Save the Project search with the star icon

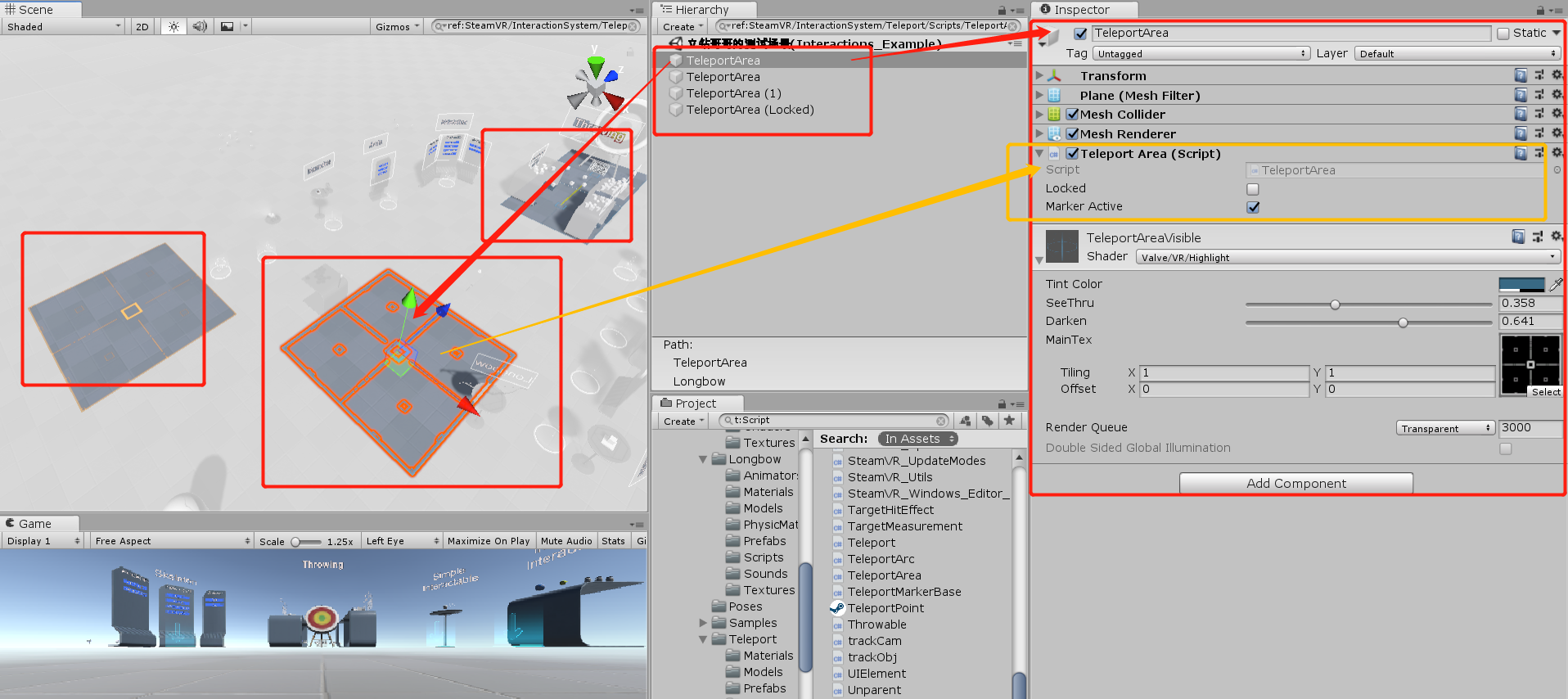[1010, 421]
